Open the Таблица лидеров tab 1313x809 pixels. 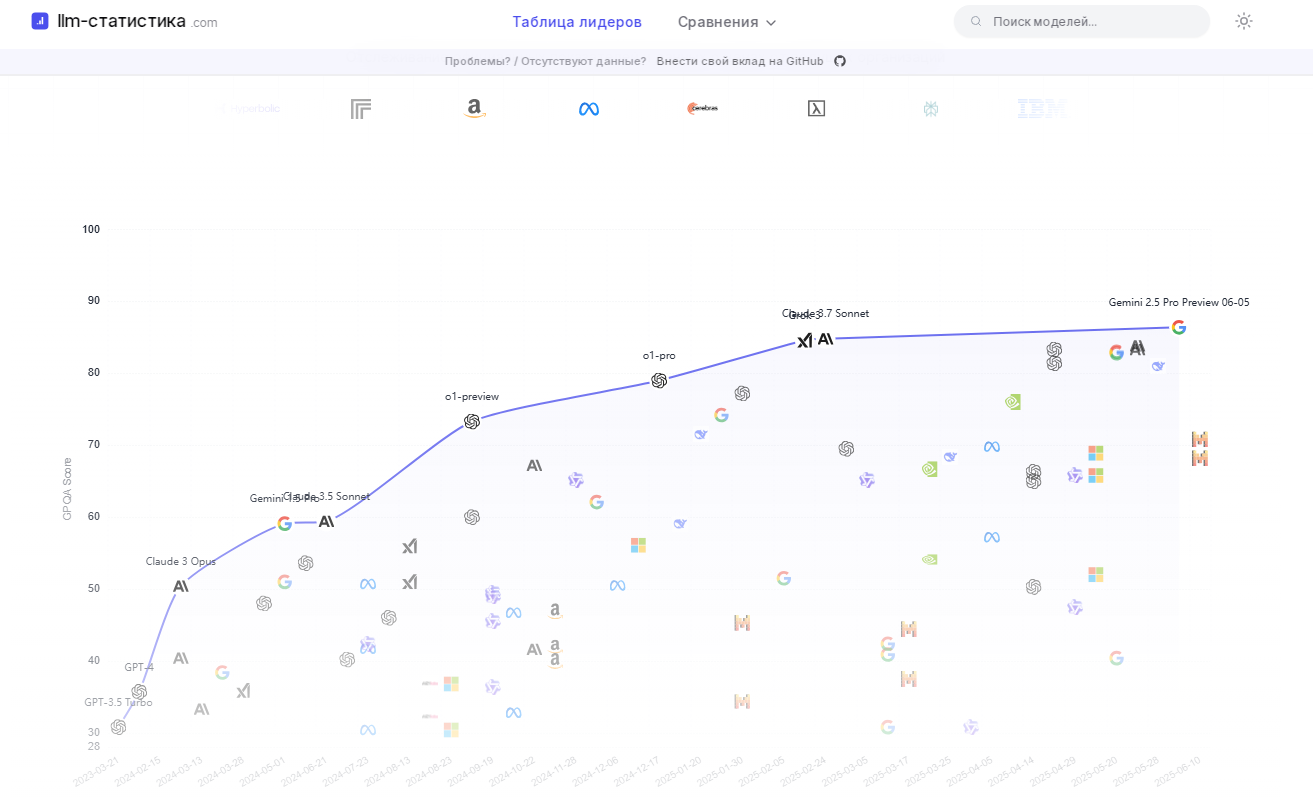pyautogui.click(x=577, y=22)
